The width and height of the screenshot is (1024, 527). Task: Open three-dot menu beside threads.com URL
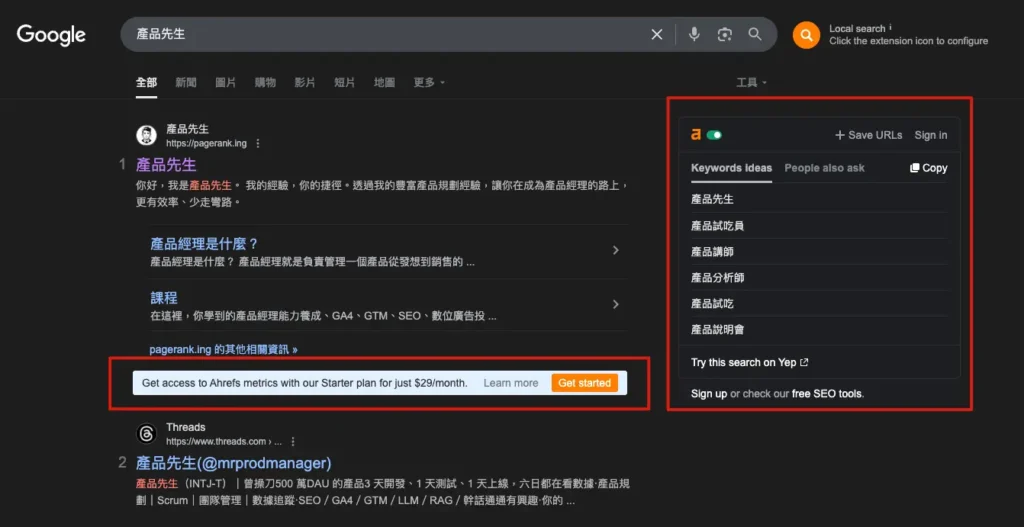coord(293,441)
